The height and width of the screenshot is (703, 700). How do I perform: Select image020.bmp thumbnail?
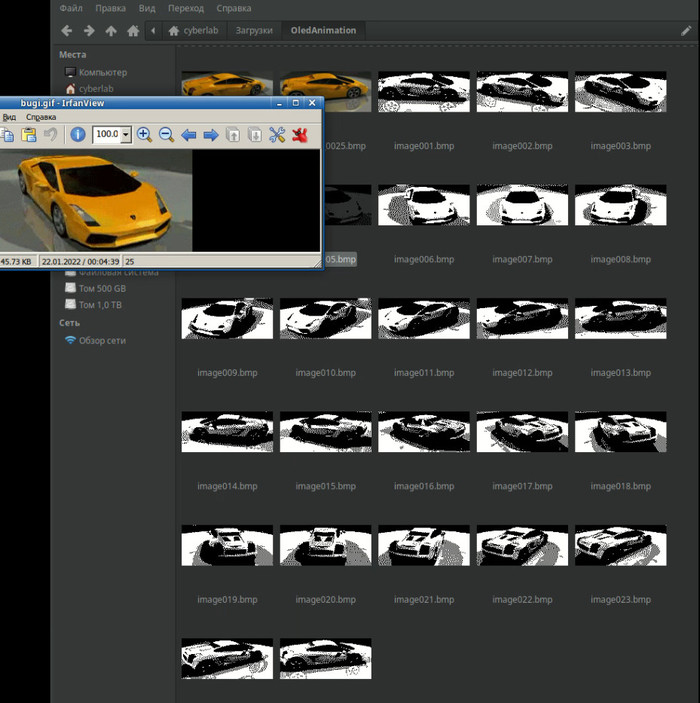point(326,545)
